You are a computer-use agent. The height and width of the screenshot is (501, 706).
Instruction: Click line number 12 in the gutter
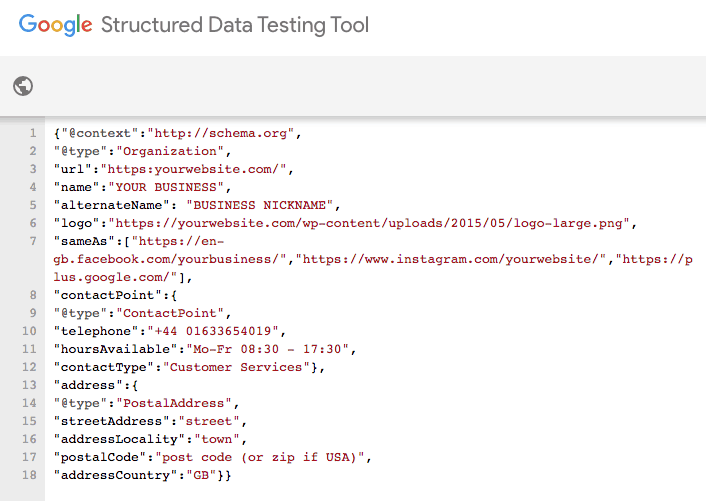click(31, 367)
